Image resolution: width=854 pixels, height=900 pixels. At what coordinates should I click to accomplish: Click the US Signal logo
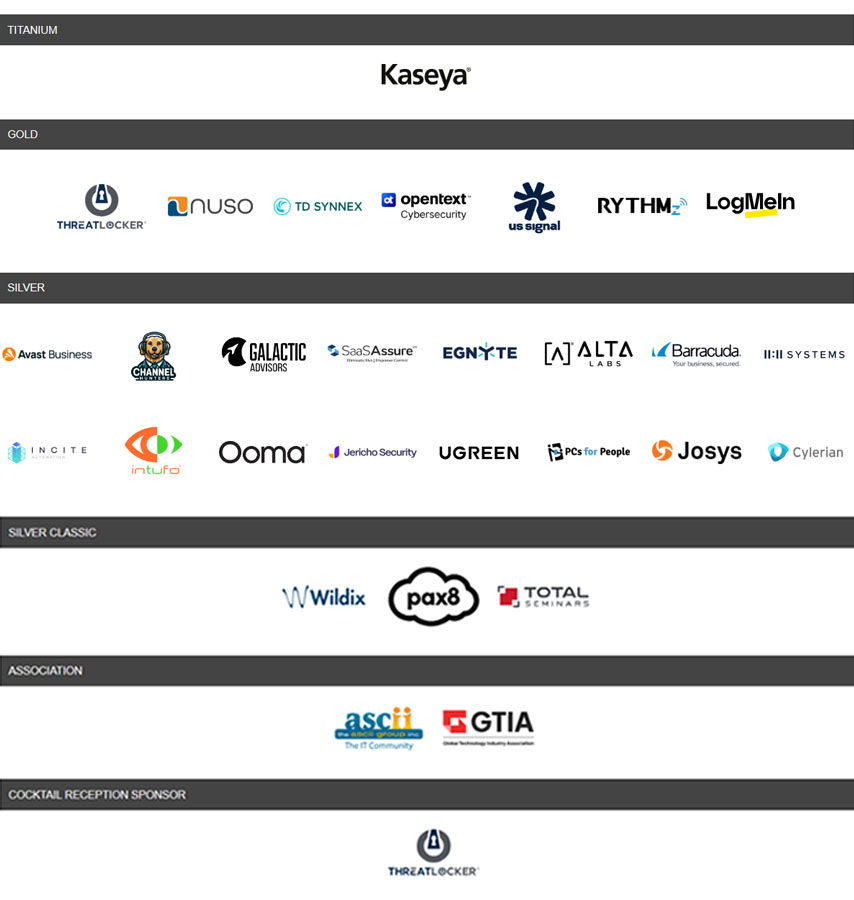534,207
